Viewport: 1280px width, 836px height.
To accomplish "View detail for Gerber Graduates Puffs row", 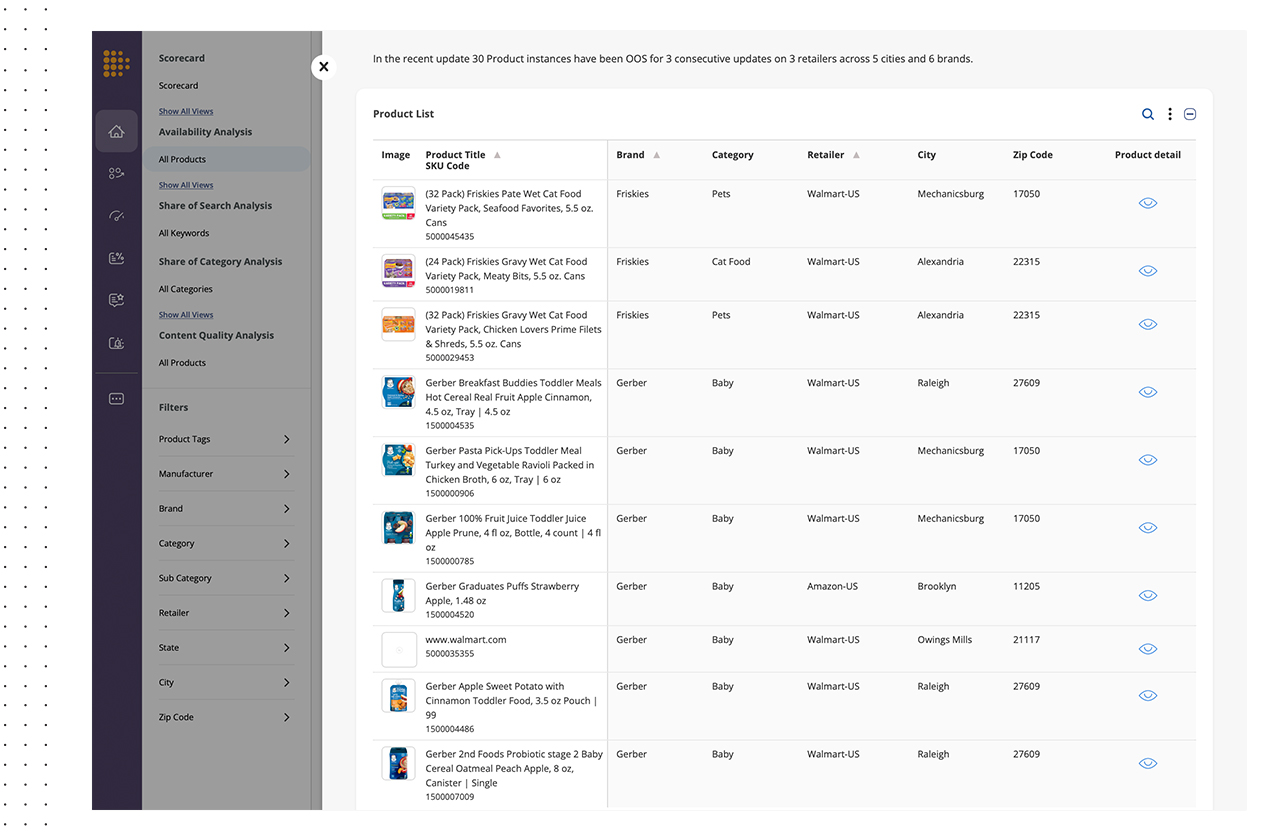I will point(1148,595).
